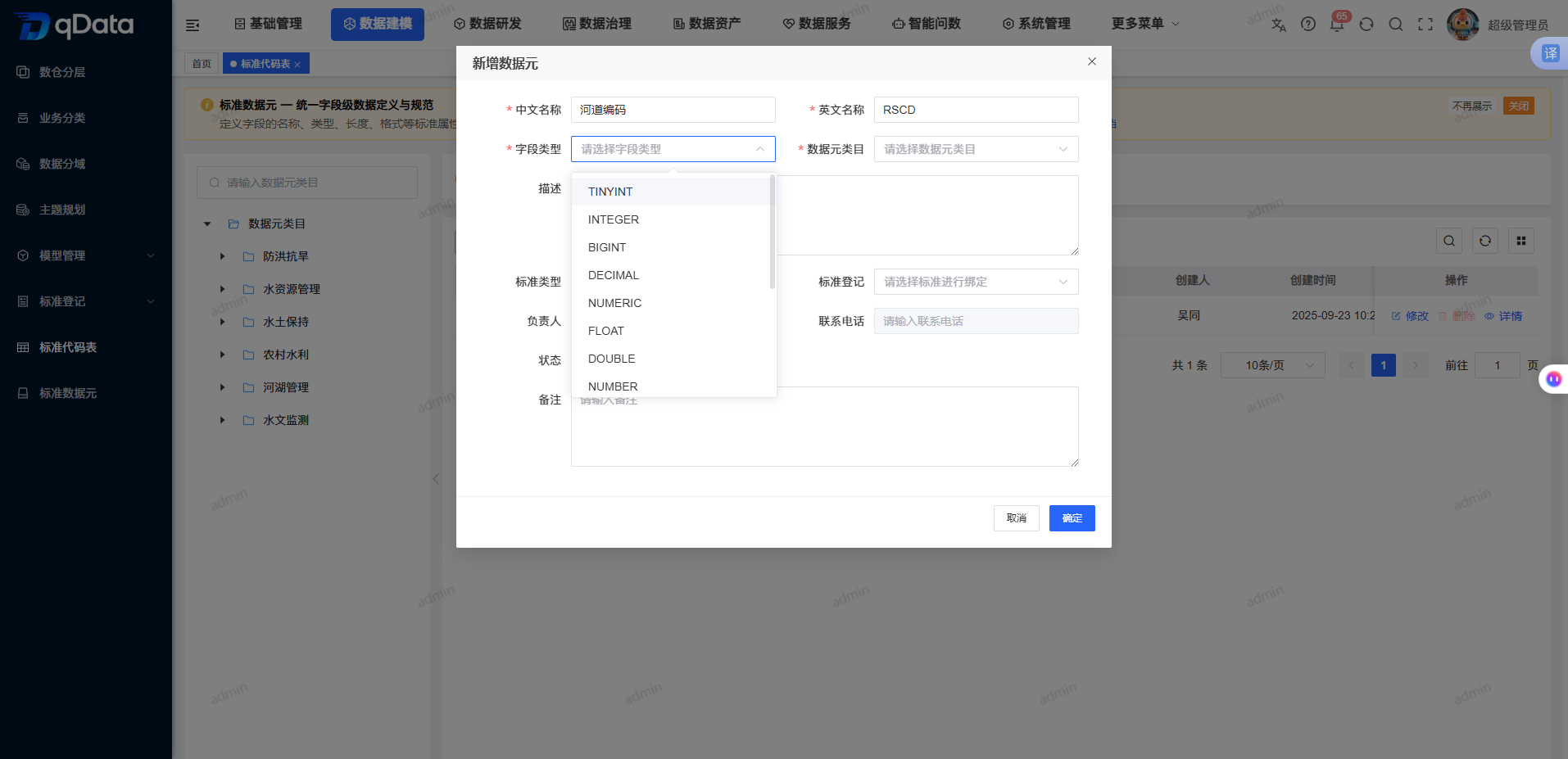Select FLOAT field type option
1568x759 pixels.
671,331
